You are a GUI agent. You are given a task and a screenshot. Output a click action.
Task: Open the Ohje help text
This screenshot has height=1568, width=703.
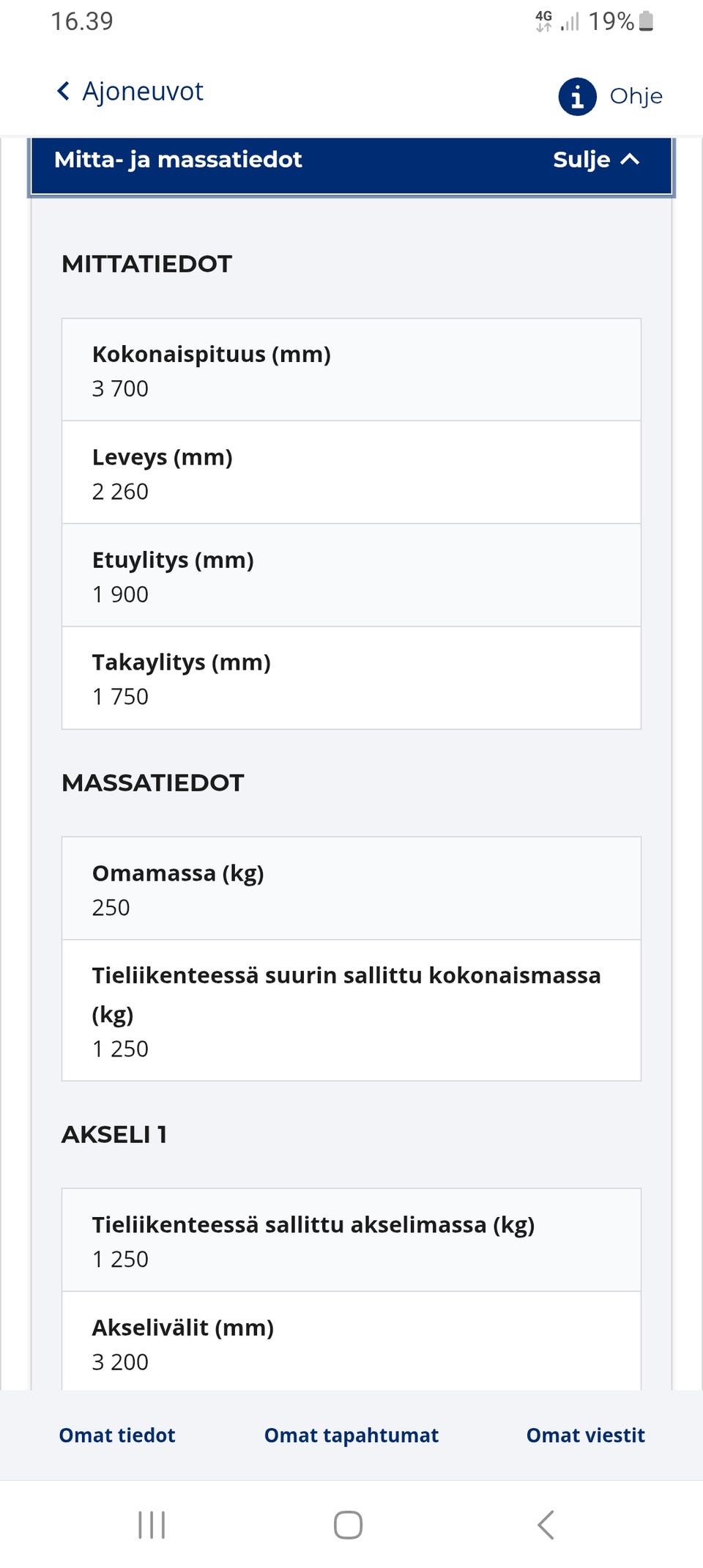click(x=636, y=96)
